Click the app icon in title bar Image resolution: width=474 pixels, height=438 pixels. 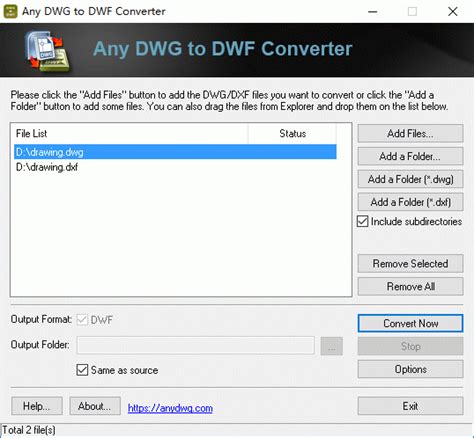10,11
